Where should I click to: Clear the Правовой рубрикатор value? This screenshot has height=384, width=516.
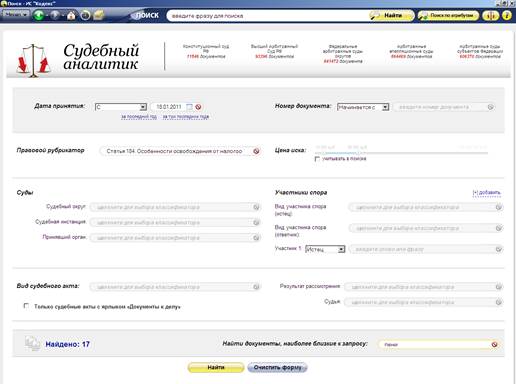[256, 151]
